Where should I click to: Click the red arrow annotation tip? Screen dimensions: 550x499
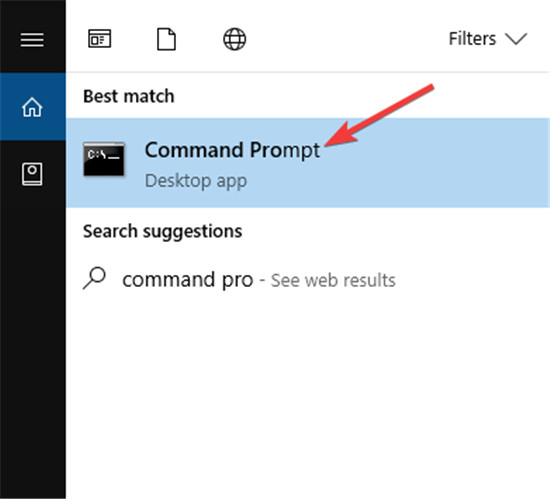point(326,144)
